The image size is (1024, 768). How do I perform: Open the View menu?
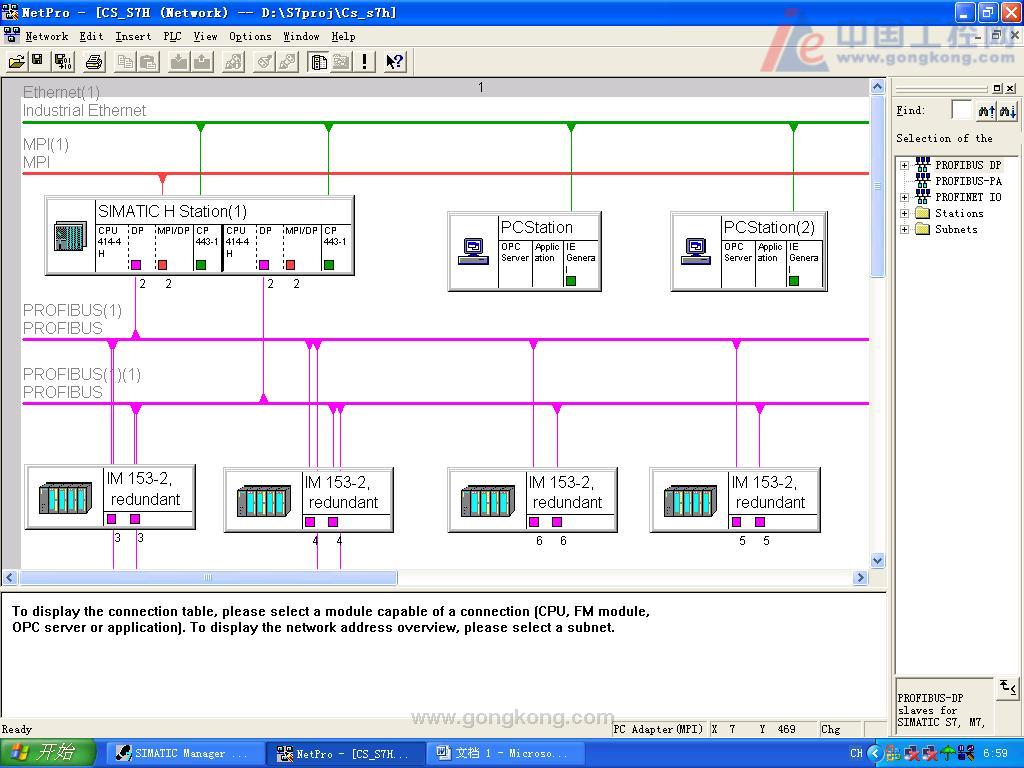click(x=205, y=37)
